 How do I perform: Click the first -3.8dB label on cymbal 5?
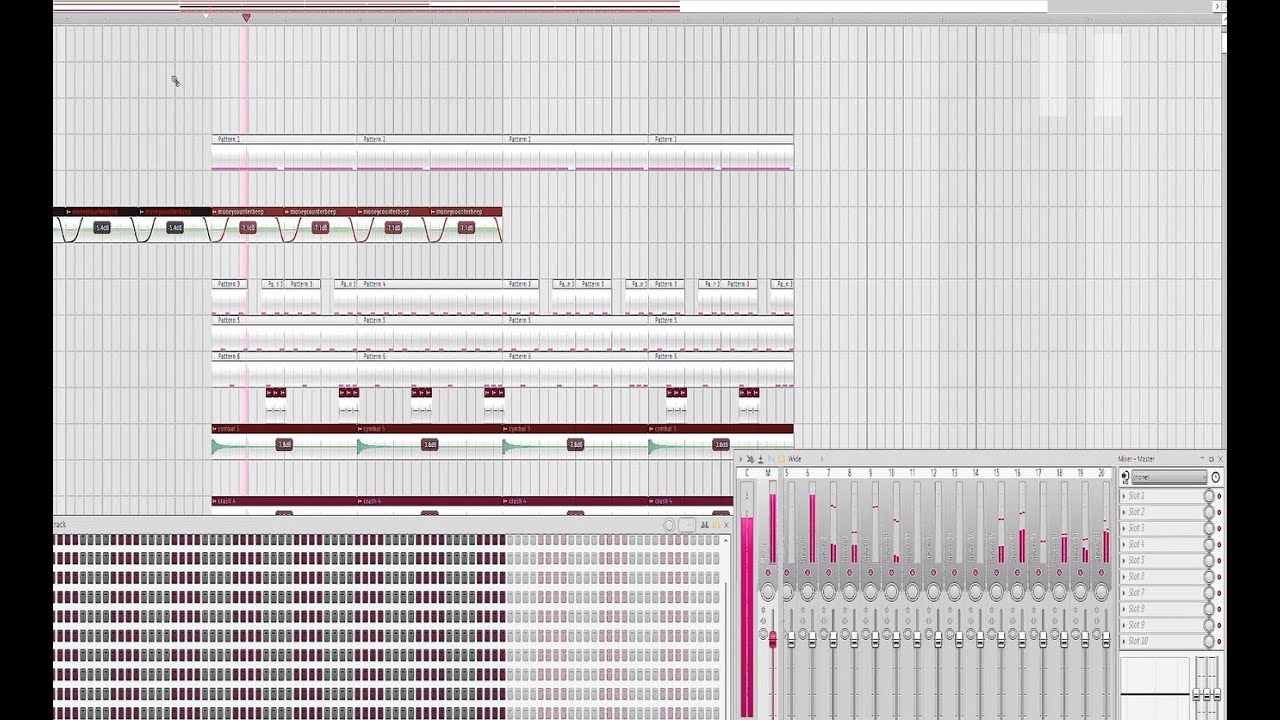coord(284,444)
